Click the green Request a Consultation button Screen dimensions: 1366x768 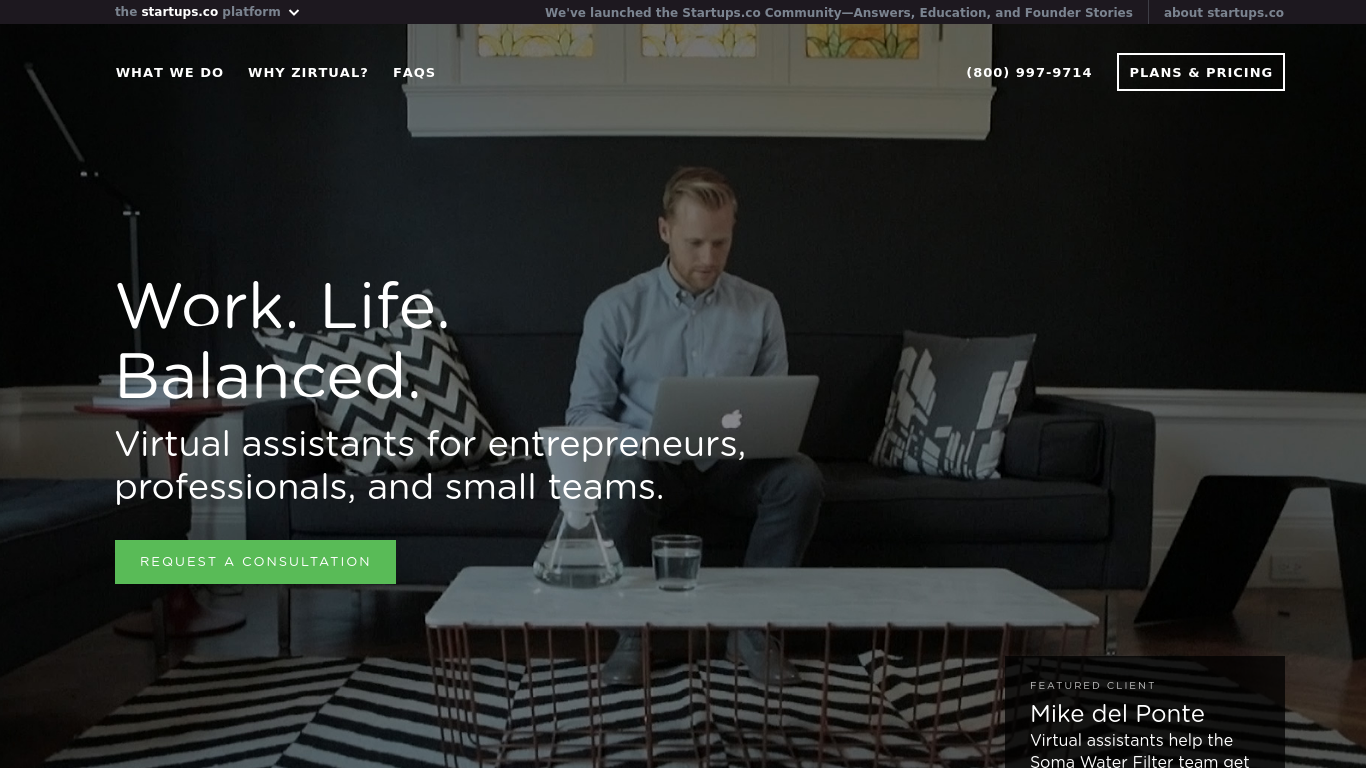(x=255, y=562)
